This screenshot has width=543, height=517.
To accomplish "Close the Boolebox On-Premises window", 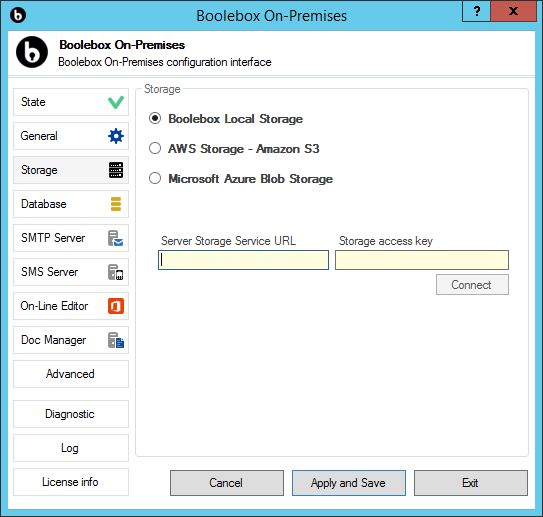I will (514, 12).
